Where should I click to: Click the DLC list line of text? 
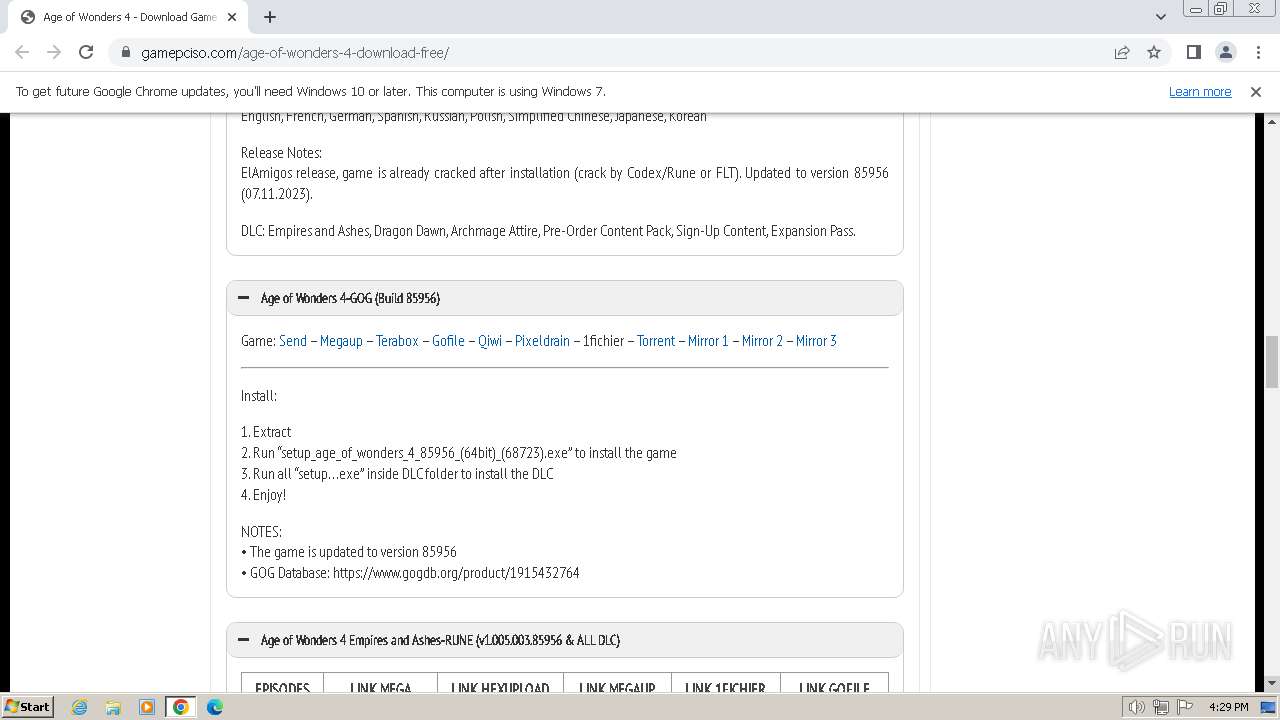pos(548,231)
